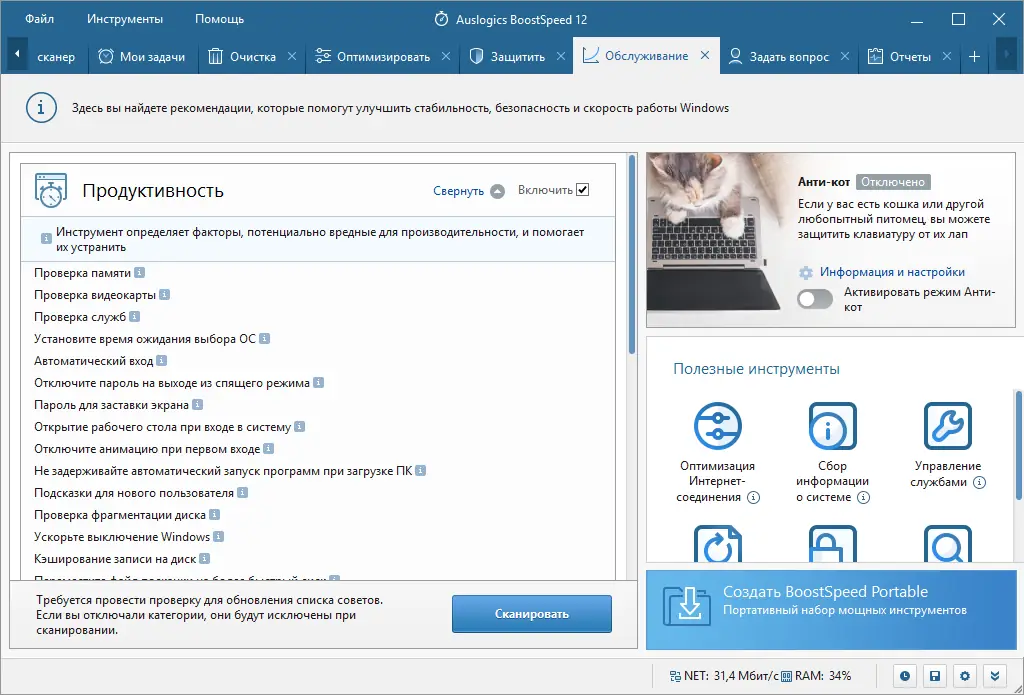Click info icon beside Установите время ожидания выбора ОС

click(264, 338)
